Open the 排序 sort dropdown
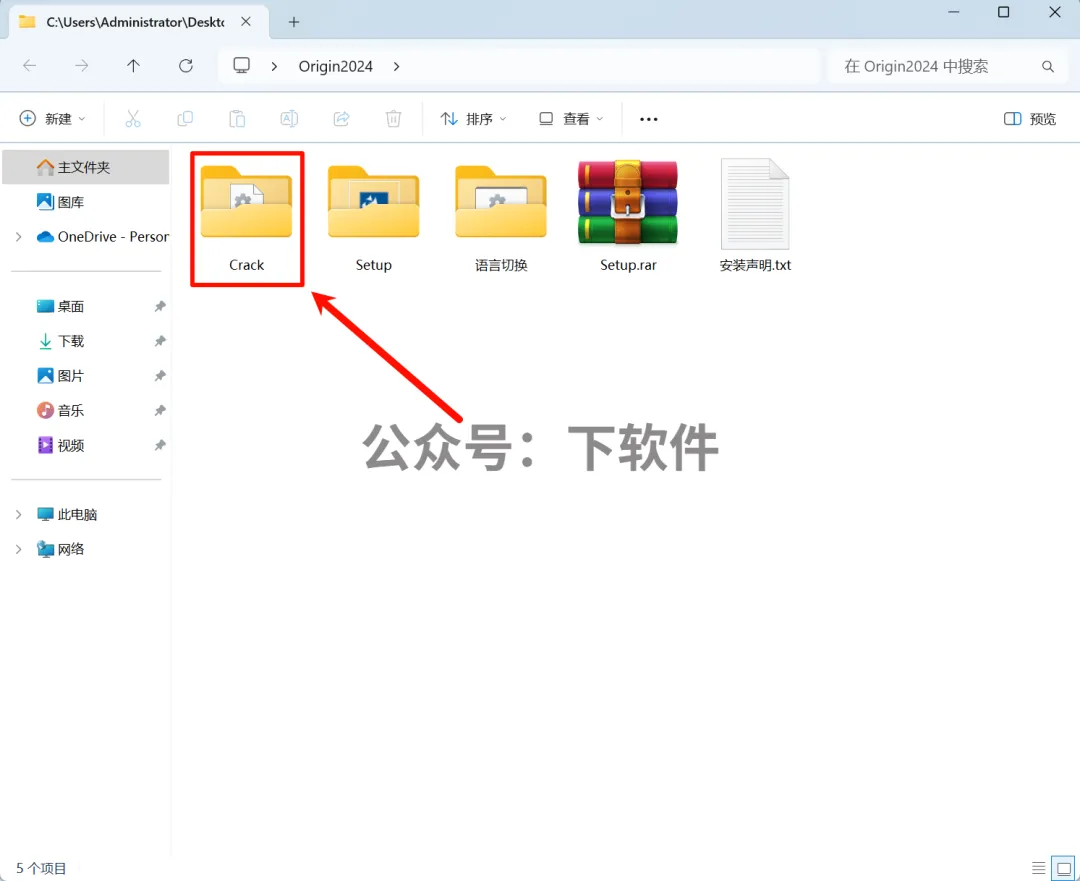Viewport: 1080px width, 881px height. point(474,119)
